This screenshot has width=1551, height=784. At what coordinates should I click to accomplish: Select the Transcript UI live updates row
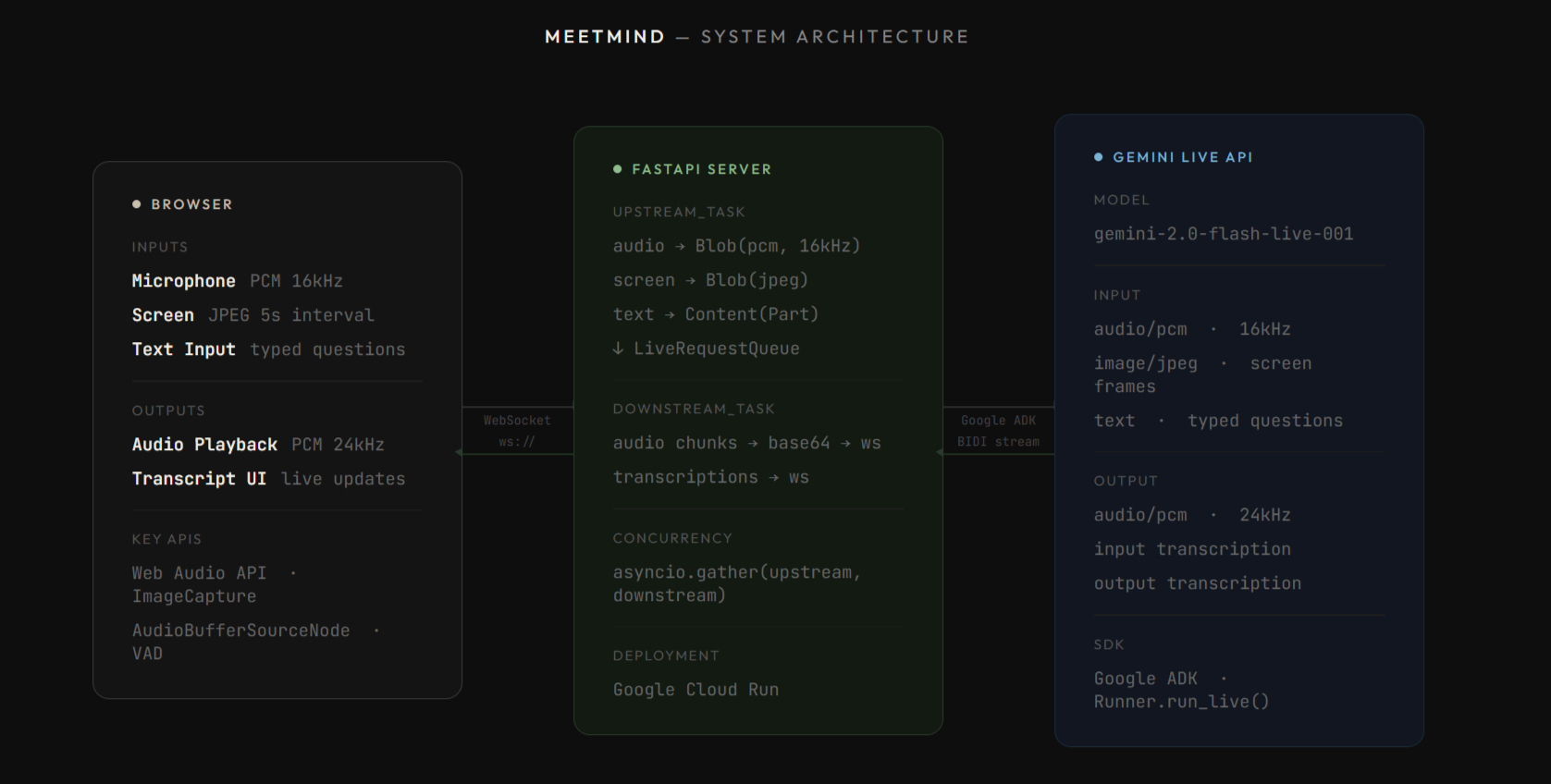268,479
